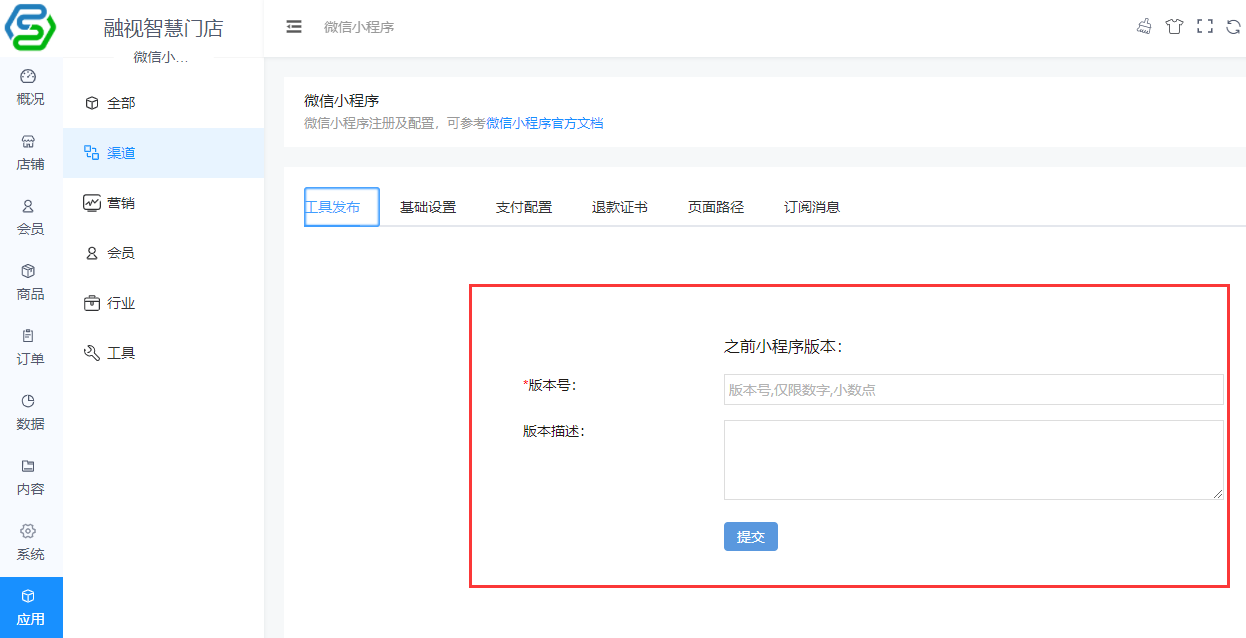Select 应用 in the left rail
This screenshot has height=638, width=1246.
point(30,607)
